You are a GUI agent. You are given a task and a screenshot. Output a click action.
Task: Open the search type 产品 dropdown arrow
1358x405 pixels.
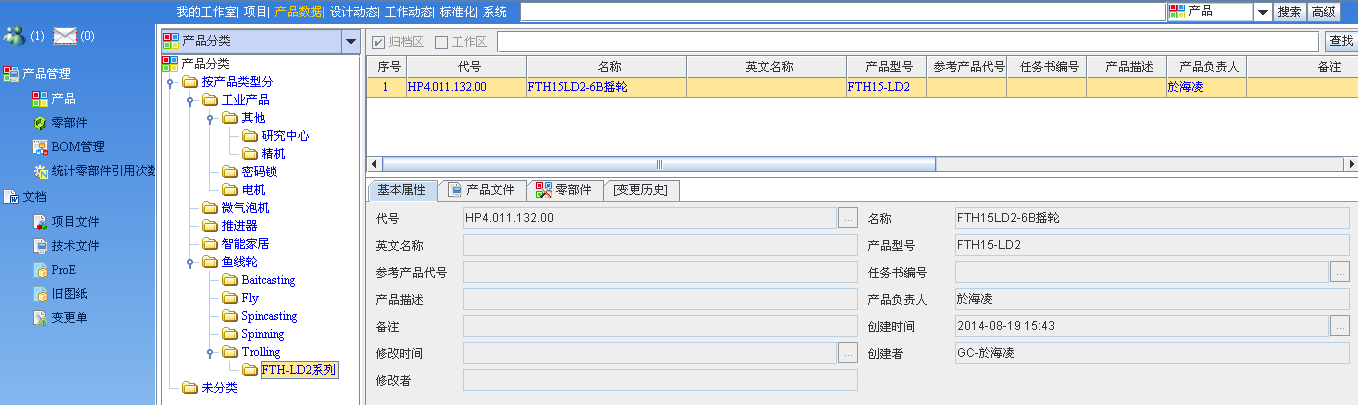click(1263, 12)
